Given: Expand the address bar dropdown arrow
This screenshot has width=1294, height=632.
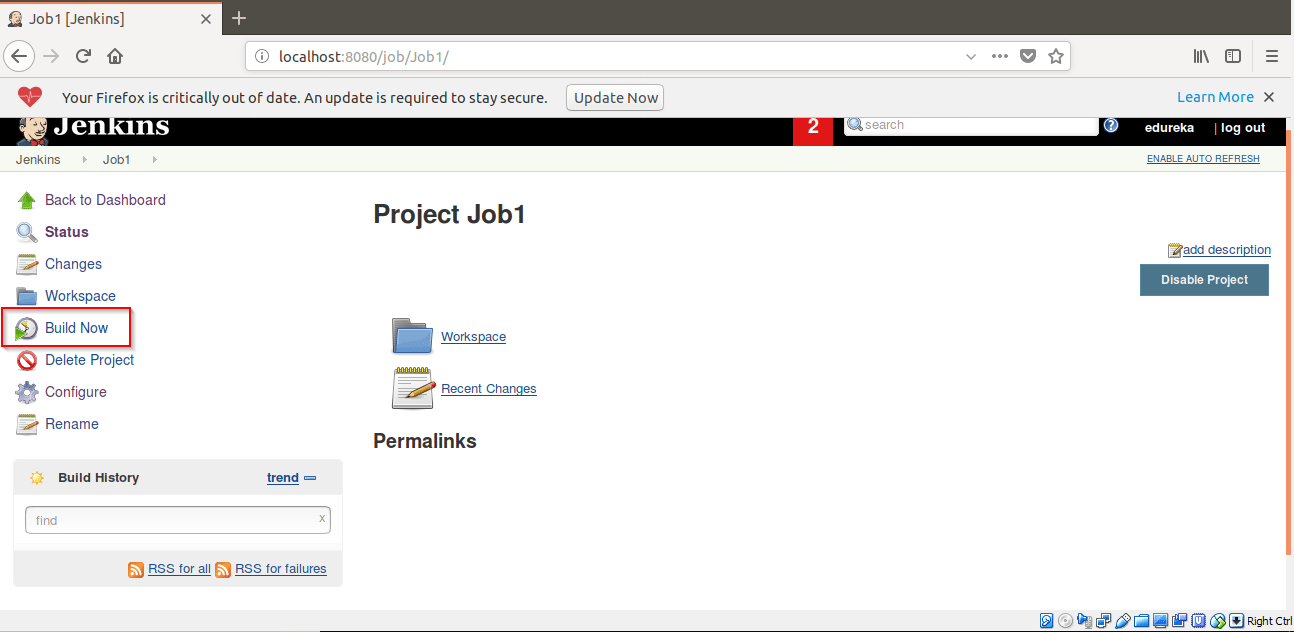Looking at the screenshot, I should coord(970,56).
